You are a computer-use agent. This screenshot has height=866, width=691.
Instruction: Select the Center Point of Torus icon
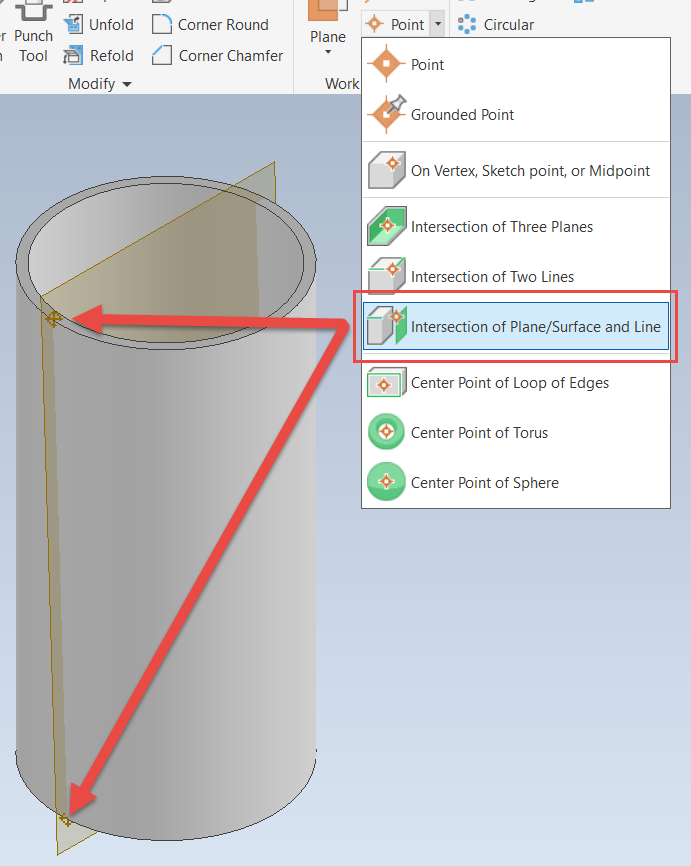coord(386,431)
